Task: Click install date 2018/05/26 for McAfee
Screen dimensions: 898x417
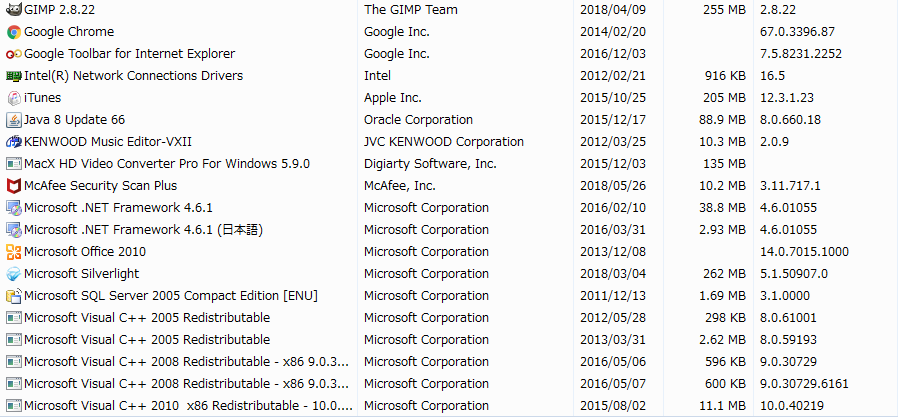Action: (x=611, y=186)
